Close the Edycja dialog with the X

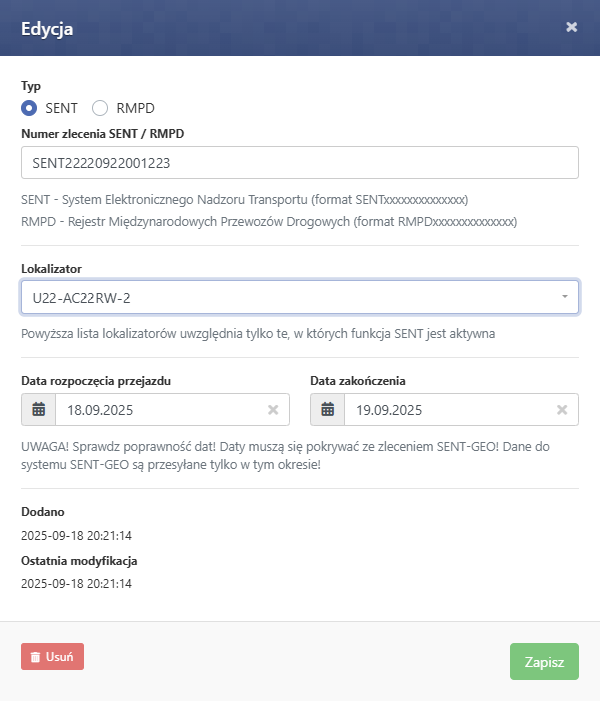[571, 27]
